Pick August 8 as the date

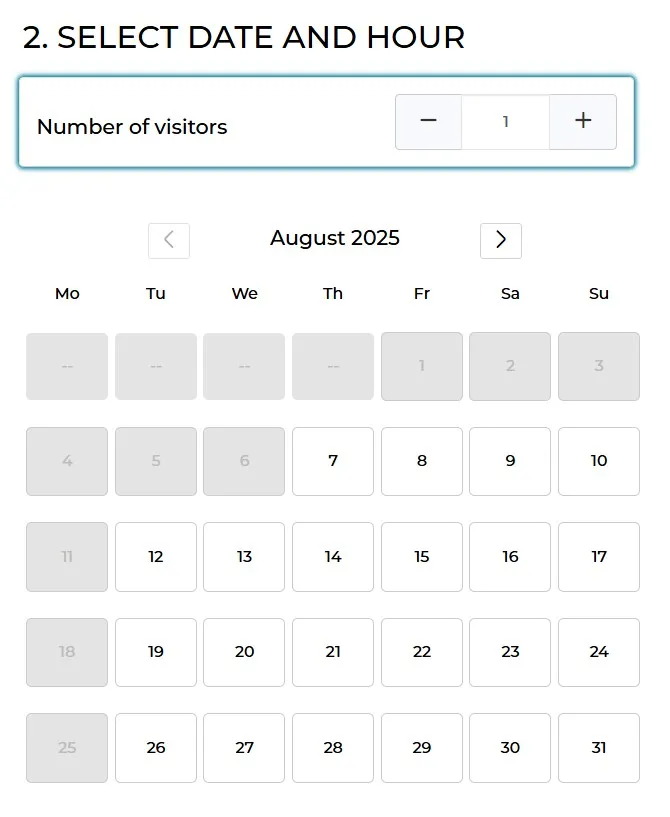(422, 461)
